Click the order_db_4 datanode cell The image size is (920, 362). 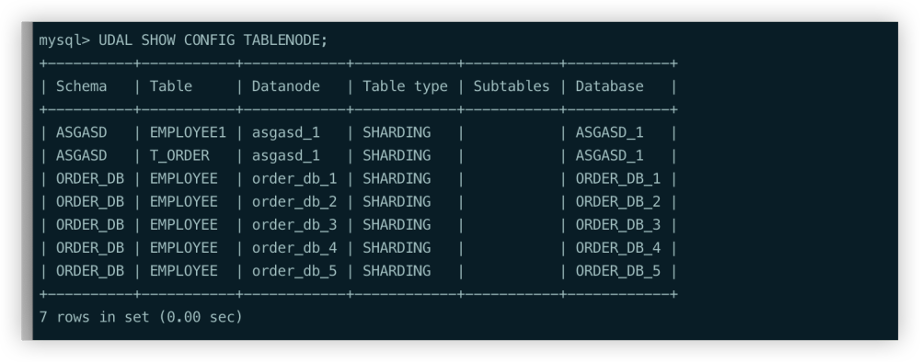(x=295, y=248)
